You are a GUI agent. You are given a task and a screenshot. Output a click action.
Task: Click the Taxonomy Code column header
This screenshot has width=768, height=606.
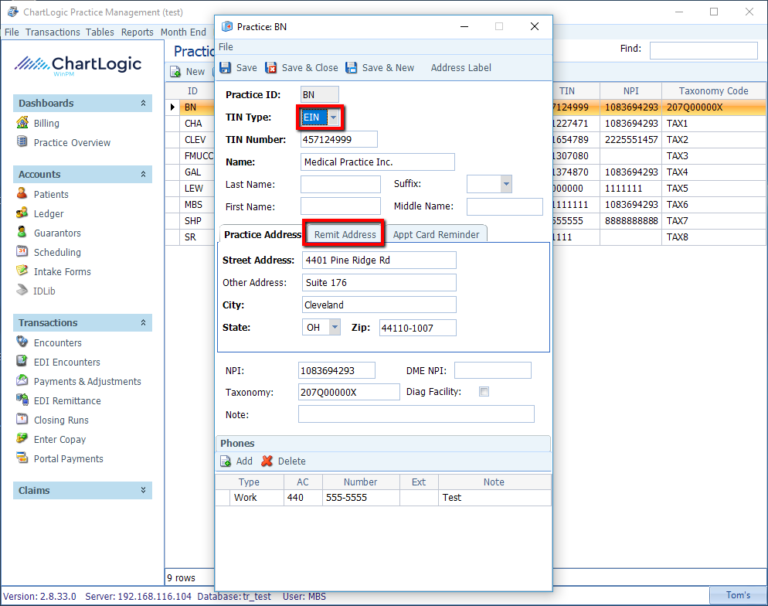pos(713,91)
